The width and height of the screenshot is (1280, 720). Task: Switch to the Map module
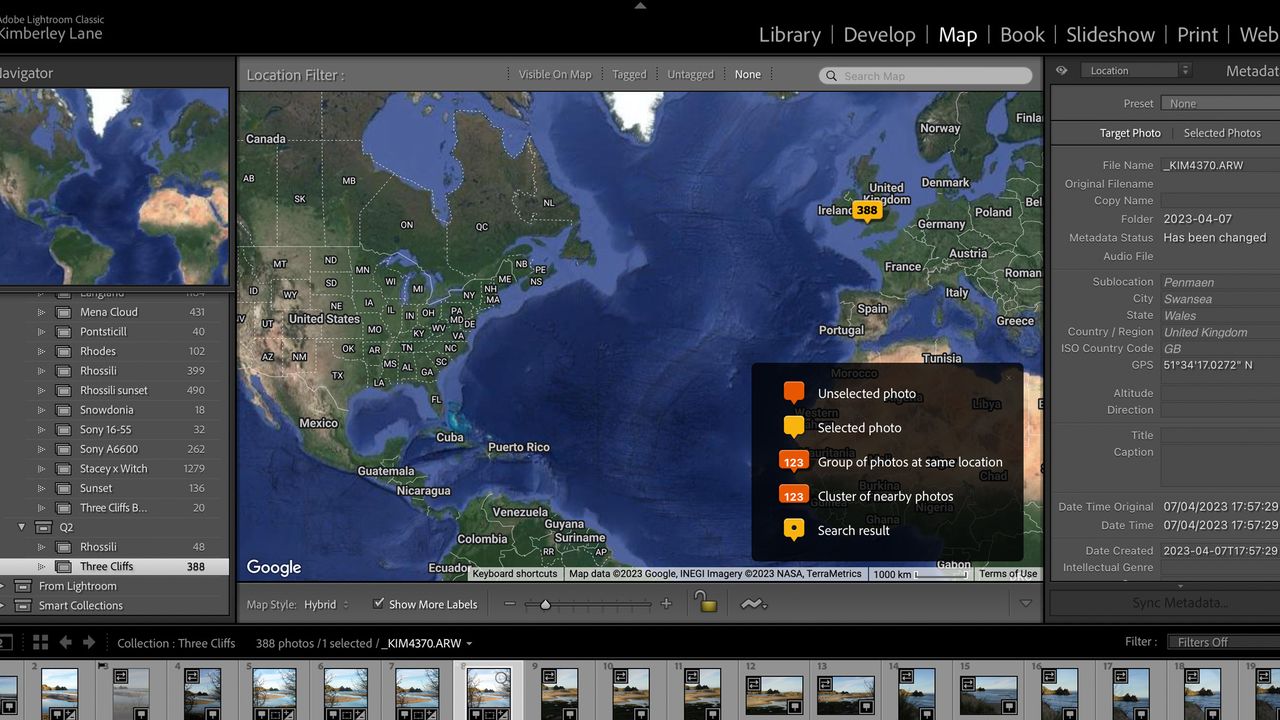tap(957, 35)
